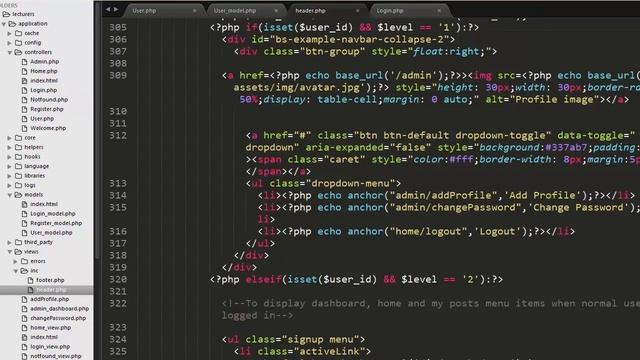
Task: Collapse the models folder
Action: click(x=9, y=195)
